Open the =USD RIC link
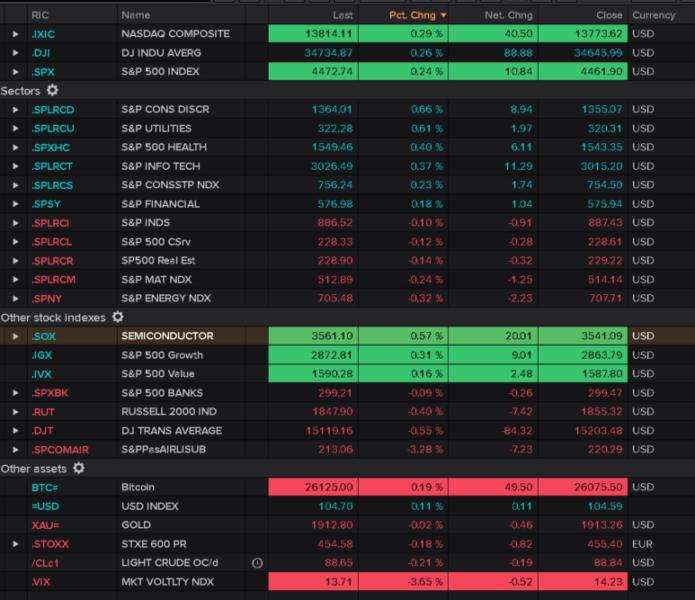 coord(45,506)
